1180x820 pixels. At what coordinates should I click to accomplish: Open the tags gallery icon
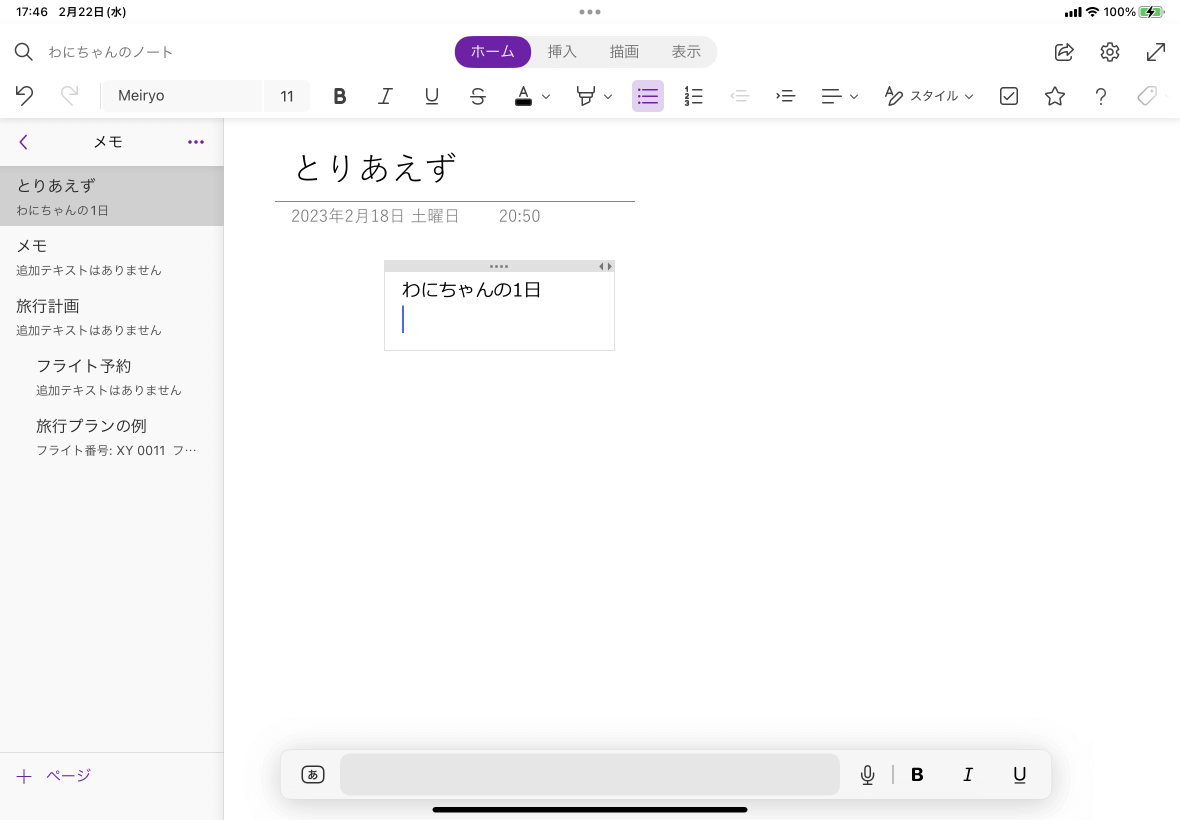1147,96
